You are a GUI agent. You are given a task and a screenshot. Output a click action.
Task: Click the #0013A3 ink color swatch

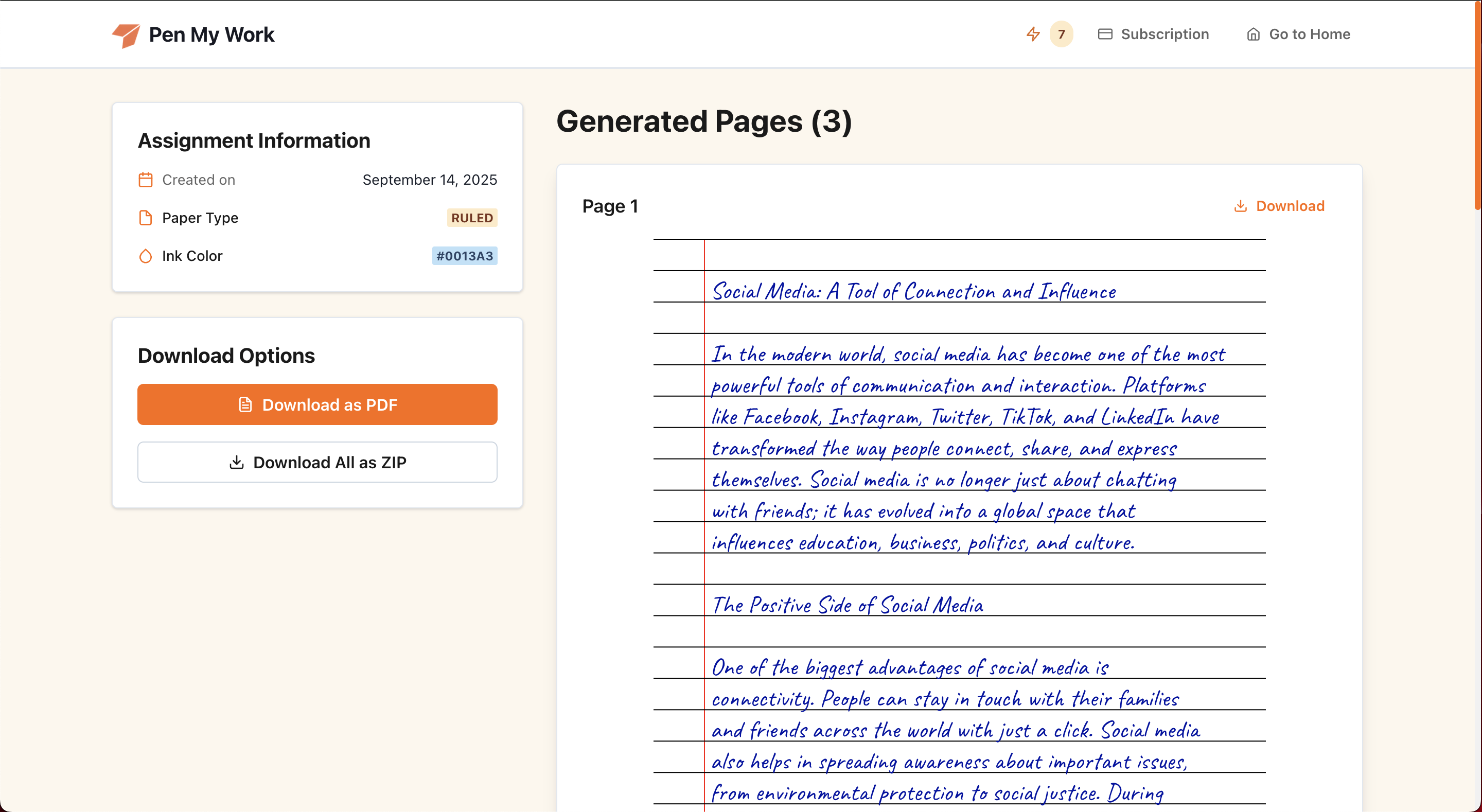(465, 256)
